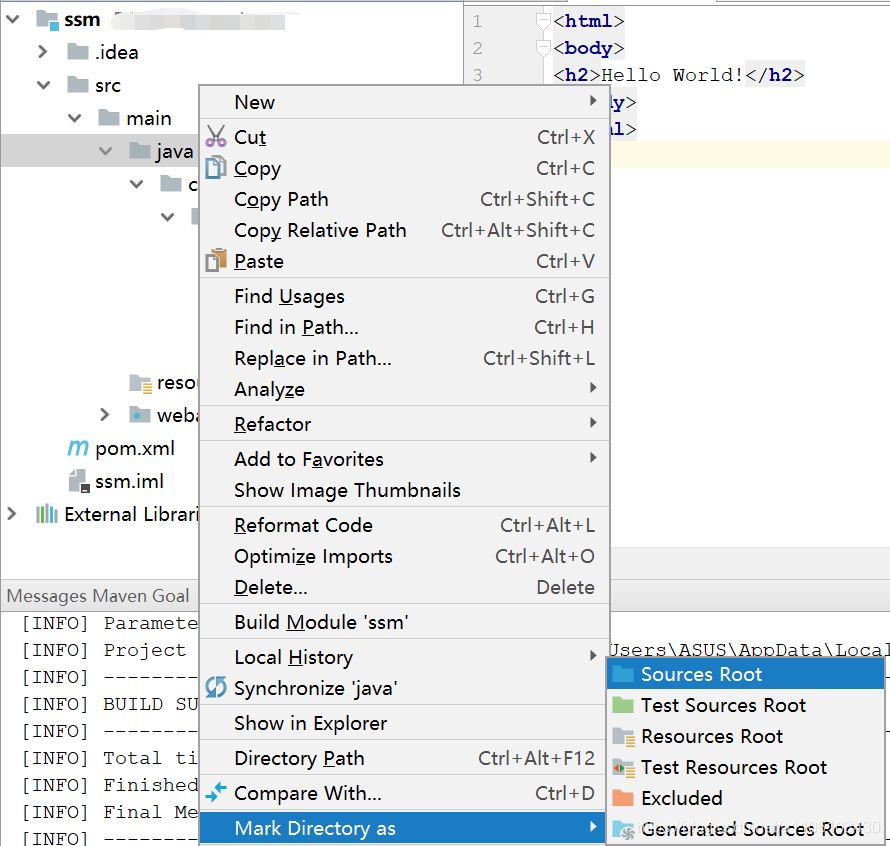Screen dimensions: 890x846
Task: Mark directory as Resources Root
Action: pos(745,736)
